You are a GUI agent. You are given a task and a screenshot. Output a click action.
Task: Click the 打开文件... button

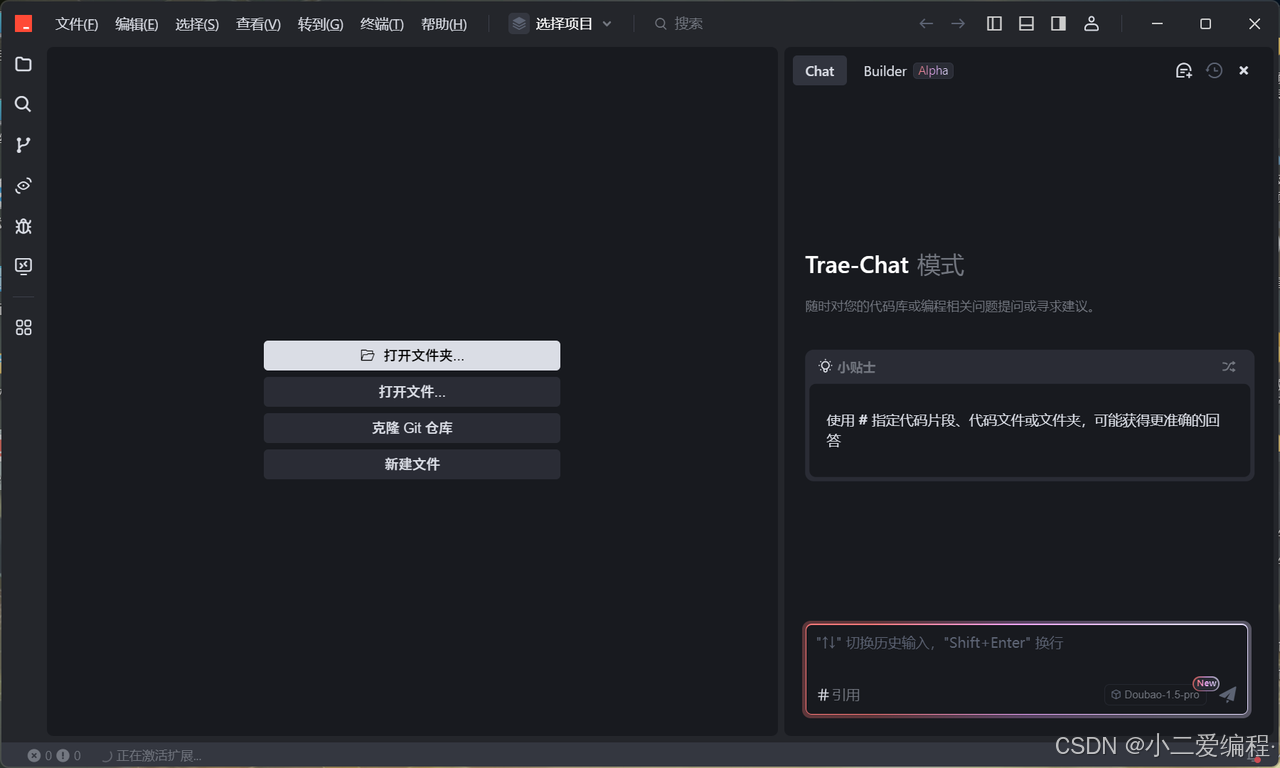click(412, 392)
